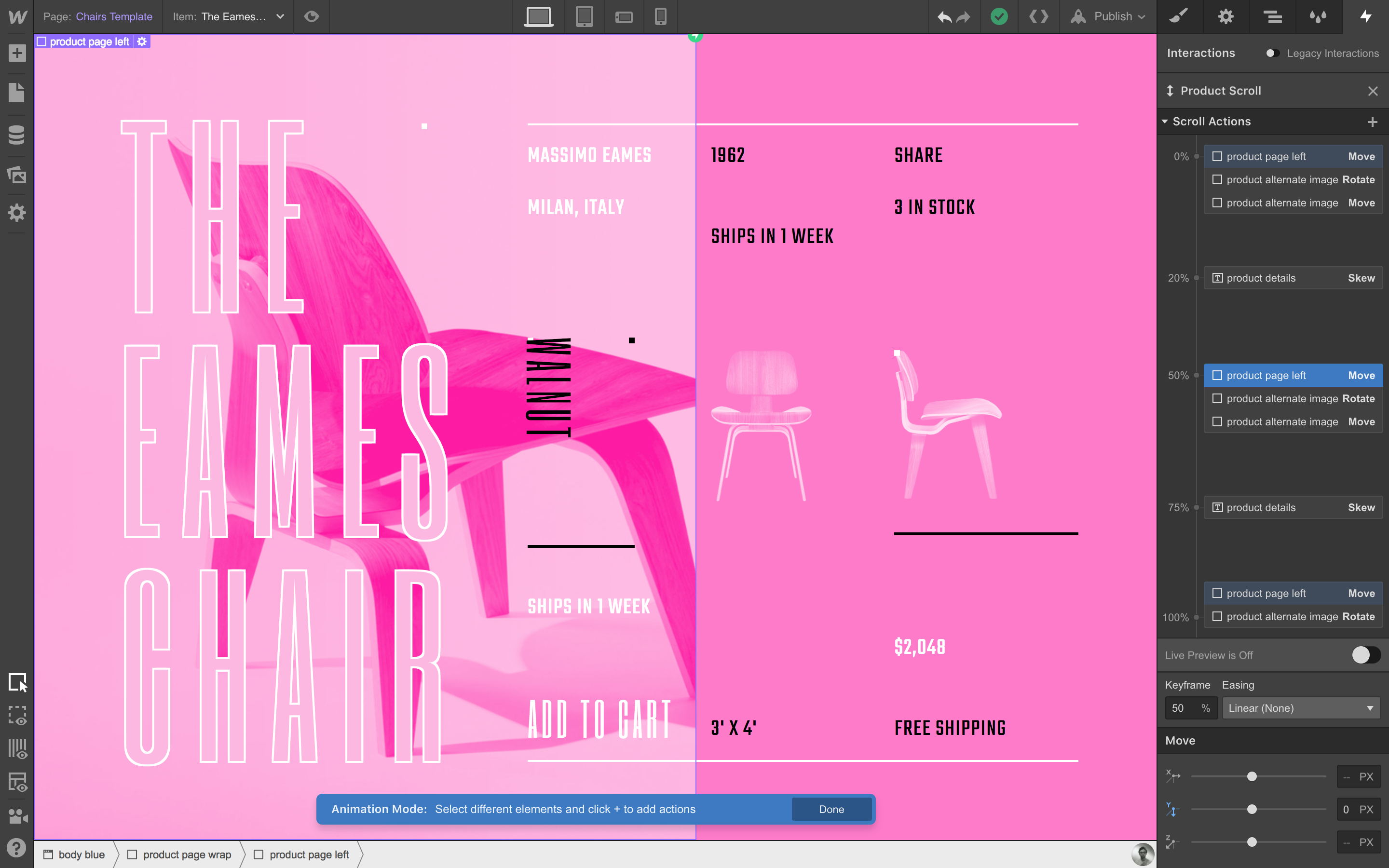This screenshot has width=1389, height=868.
Task: Open the Easing Linear (None) dropdown
Action: [x=1301, y=708]
